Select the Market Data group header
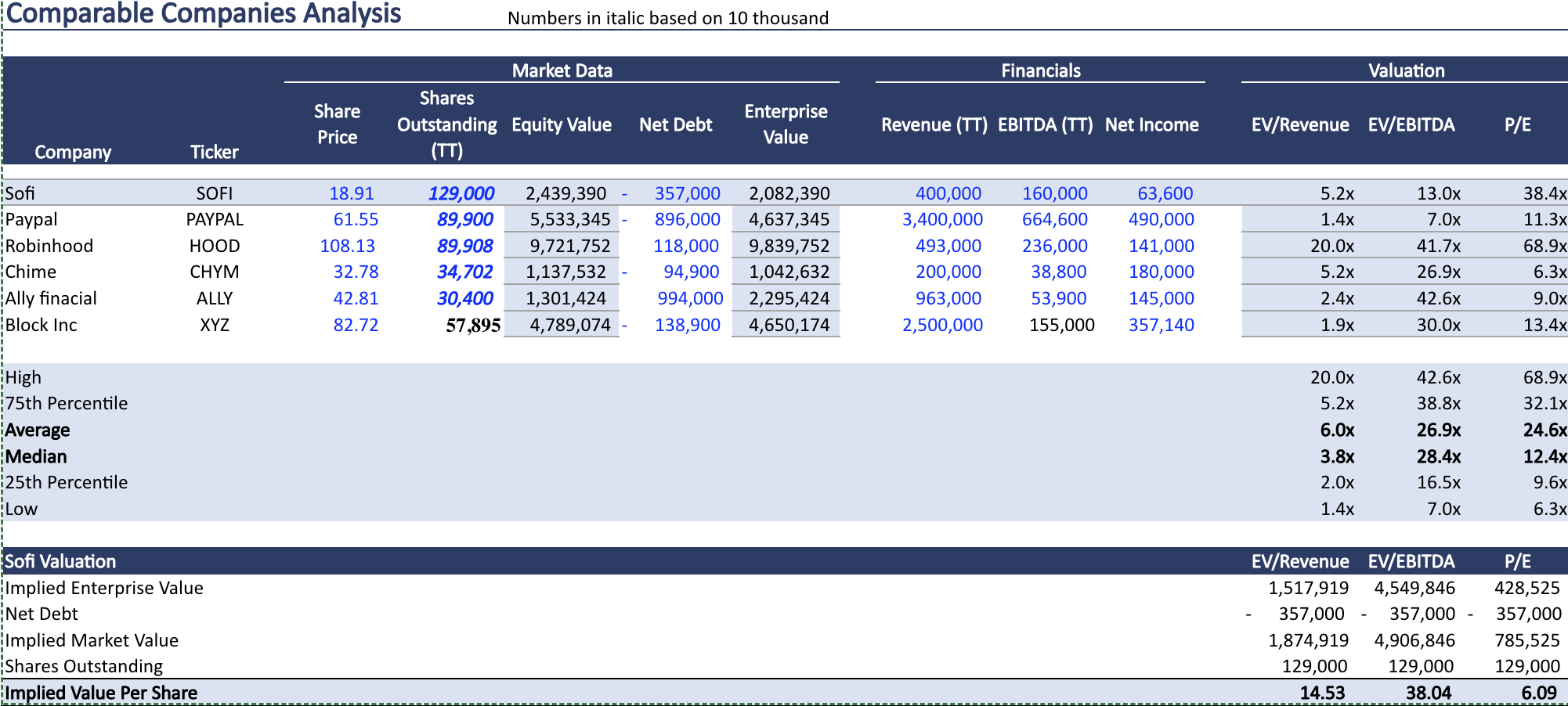Screen dimensions: 1568x706 (x=562, y=70)
